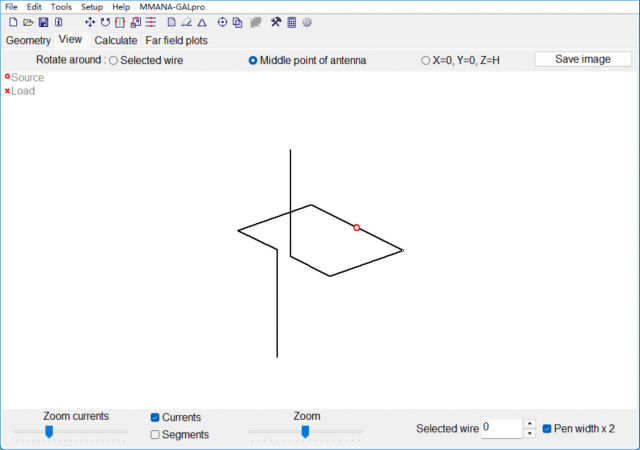Open the calculator icon in toolbar
Viewport: 640px width, 450px height.
click(x=291, y=22)
